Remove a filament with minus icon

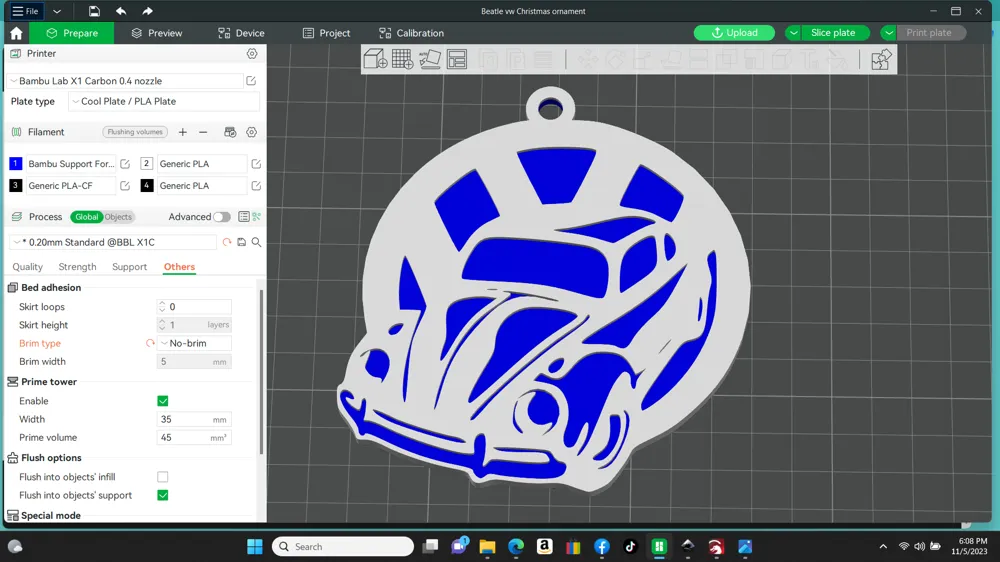click(203, 132)
